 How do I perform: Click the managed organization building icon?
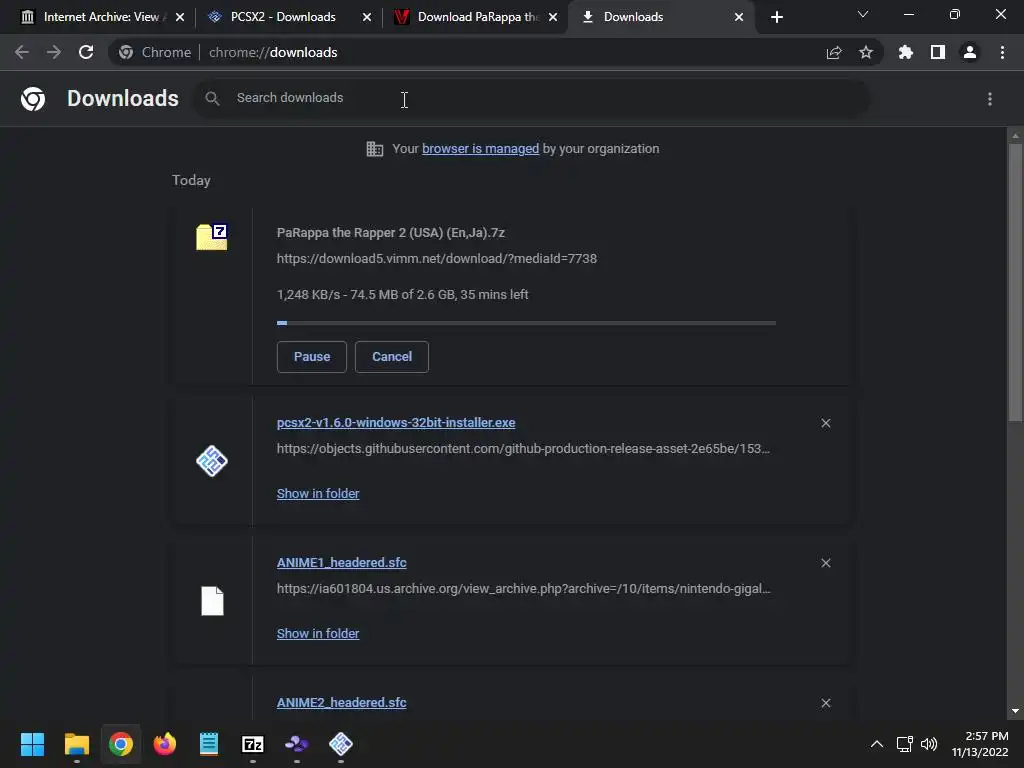coord(375,149)
